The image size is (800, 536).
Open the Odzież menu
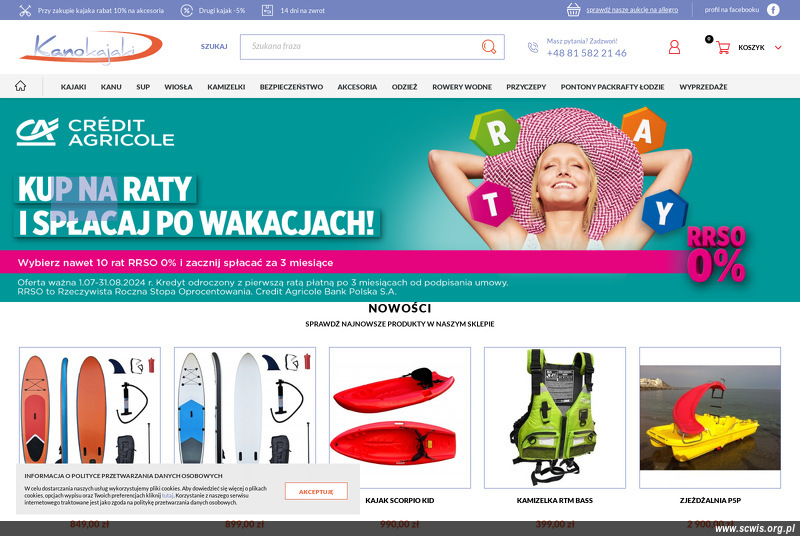[404, 87]
